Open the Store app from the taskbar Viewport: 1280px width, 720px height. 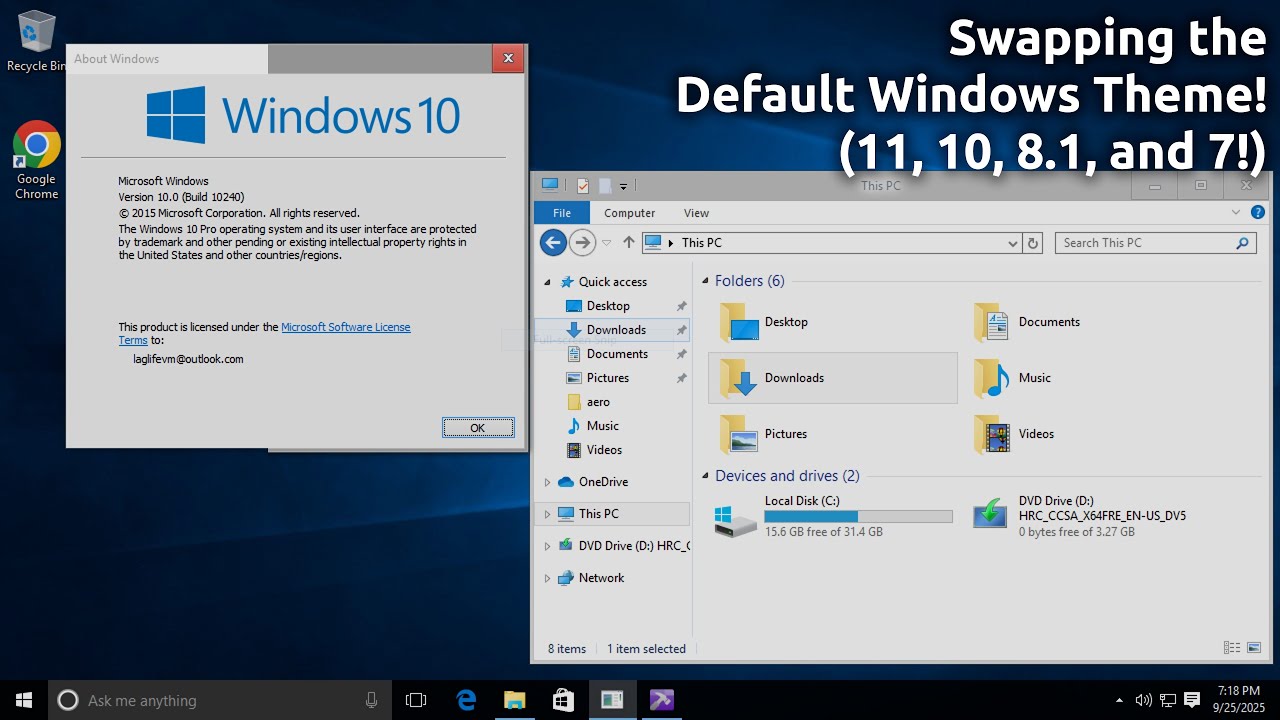[x=563, y=700]
